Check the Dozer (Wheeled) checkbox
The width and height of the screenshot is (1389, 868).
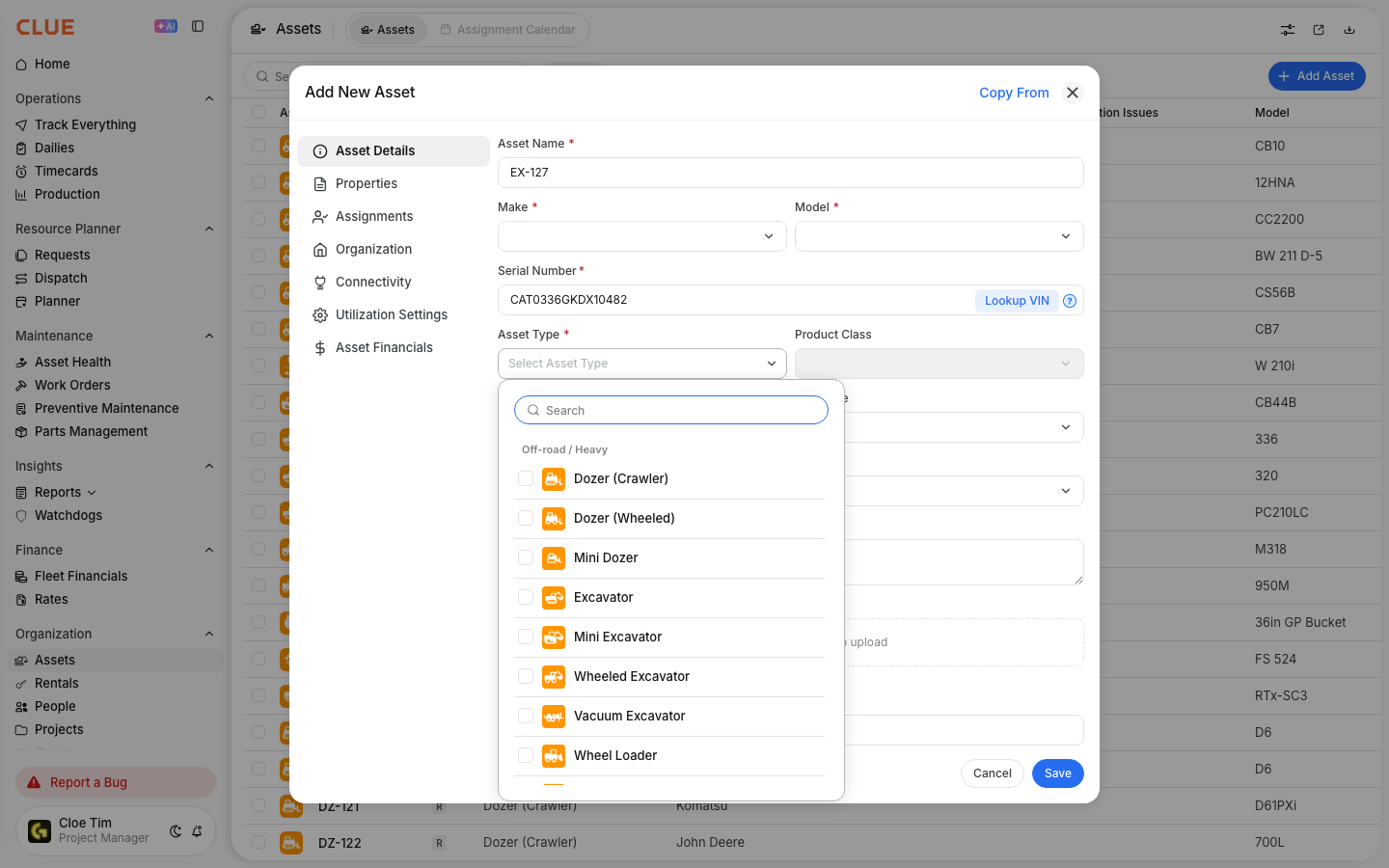[526, 518]
